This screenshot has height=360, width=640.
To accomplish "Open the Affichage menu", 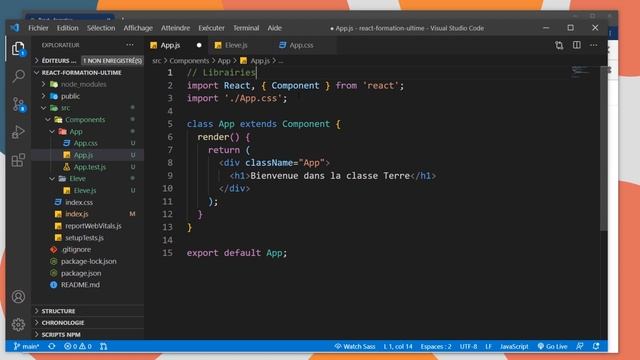I will click(x=138, y=28).
